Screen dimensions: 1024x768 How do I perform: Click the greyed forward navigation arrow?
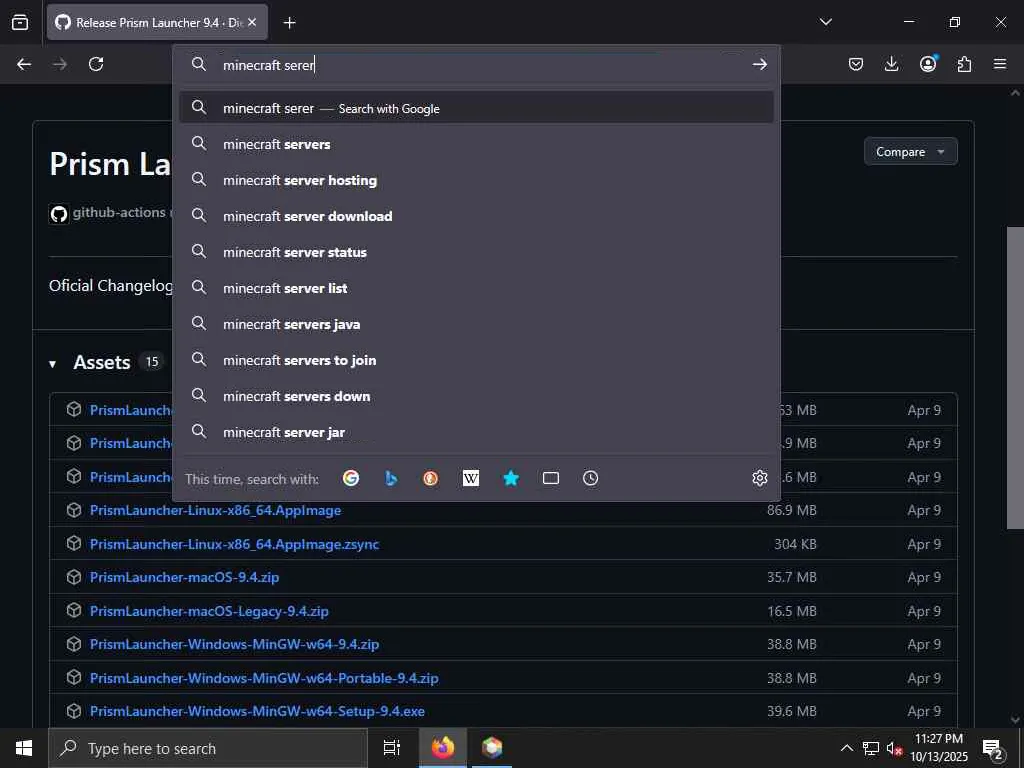click(60, 64)
